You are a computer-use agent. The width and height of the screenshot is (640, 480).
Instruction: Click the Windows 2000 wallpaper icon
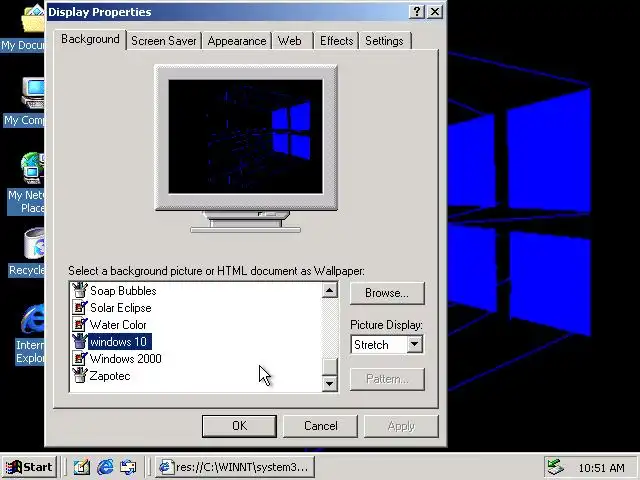pos(80,359)
